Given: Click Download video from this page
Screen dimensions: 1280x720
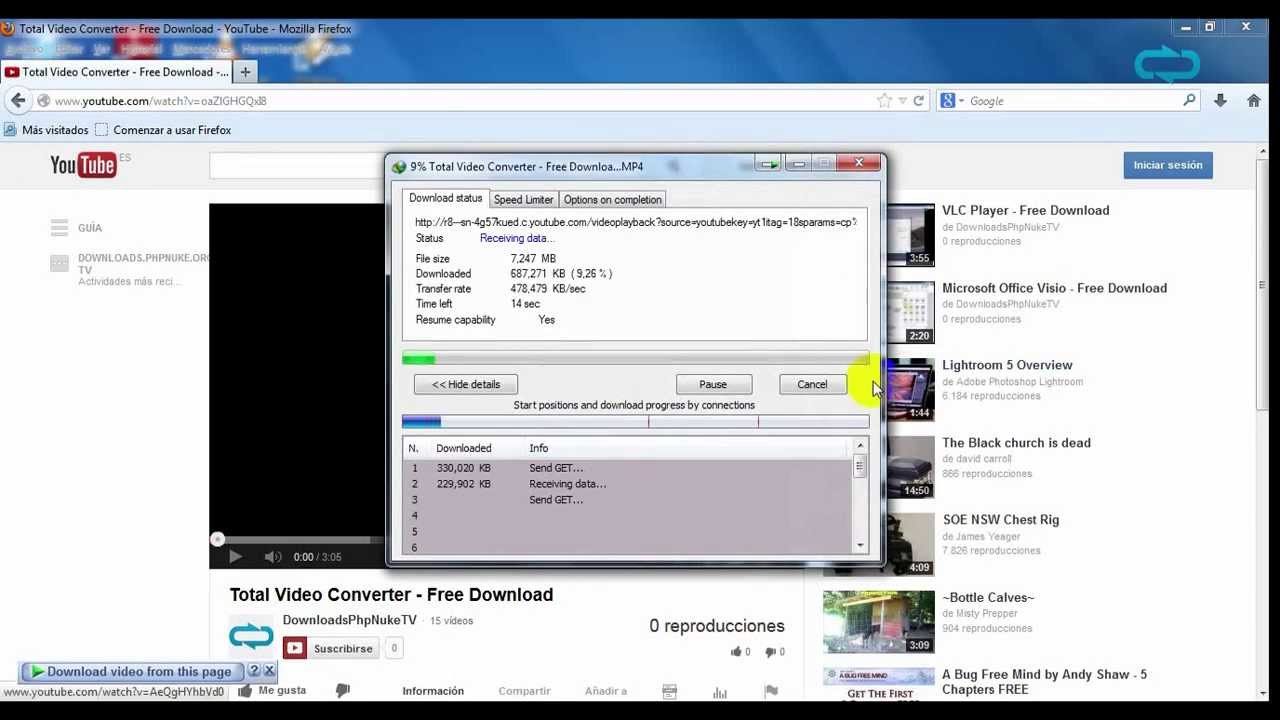Looking at the screenshot, I should 132,671.
